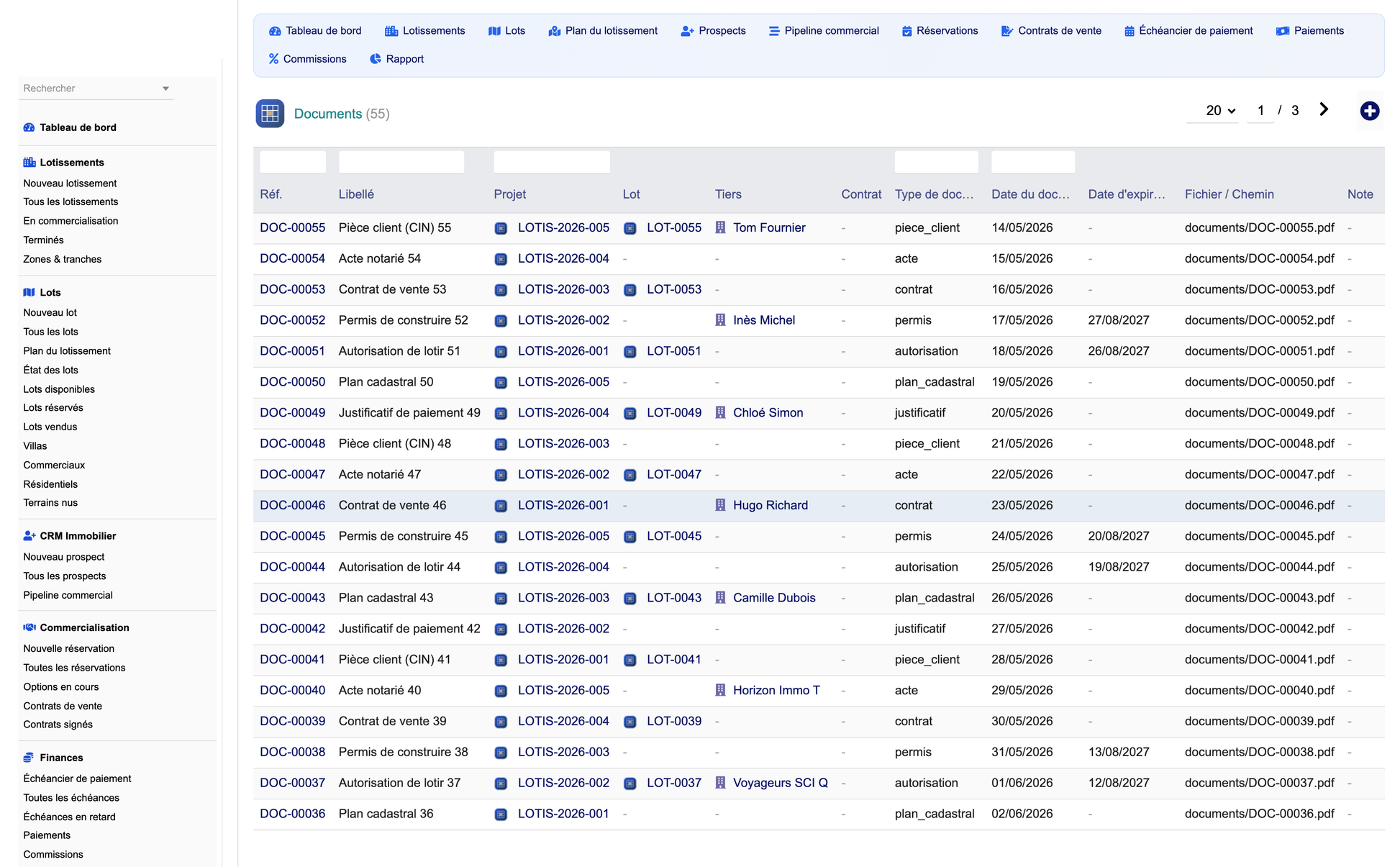Image resolution: width=1400 pixels, height=867 pixels.
Task: Click Rapport pie chart icon
Action: coord(376,59)
